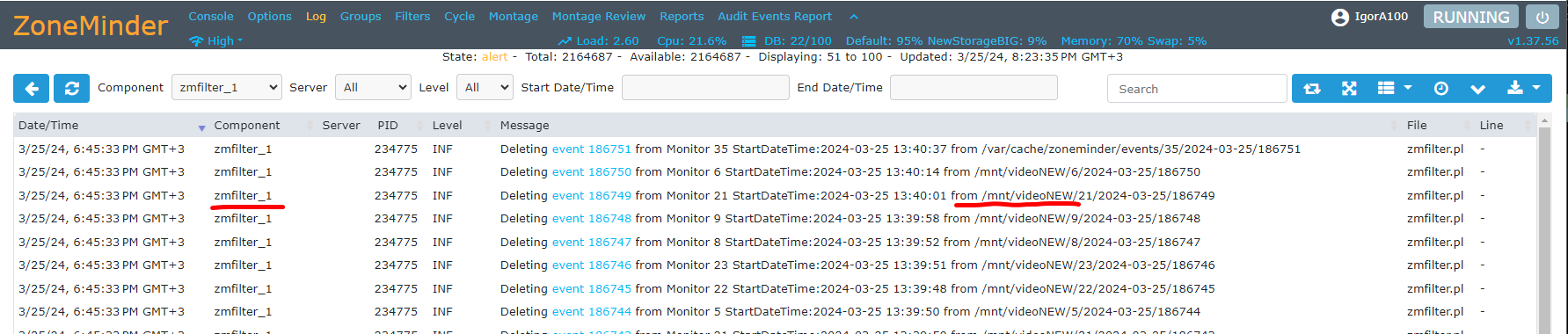This screenshot has width=1568, height=334.
Task: Open the Cycle menu item
Action: [459, 16]
